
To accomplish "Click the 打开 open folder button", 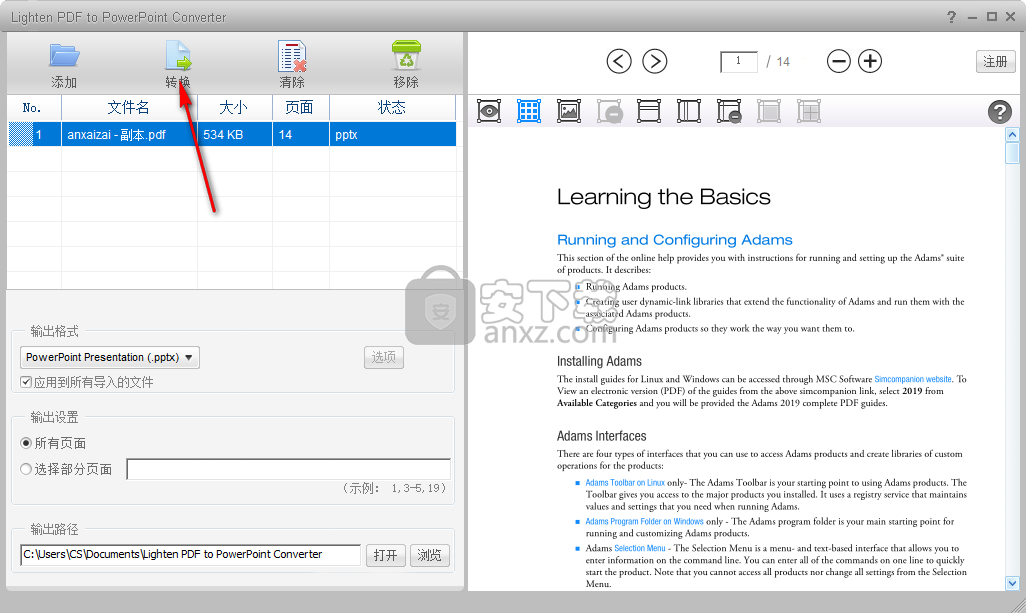I will pos(385,555).
